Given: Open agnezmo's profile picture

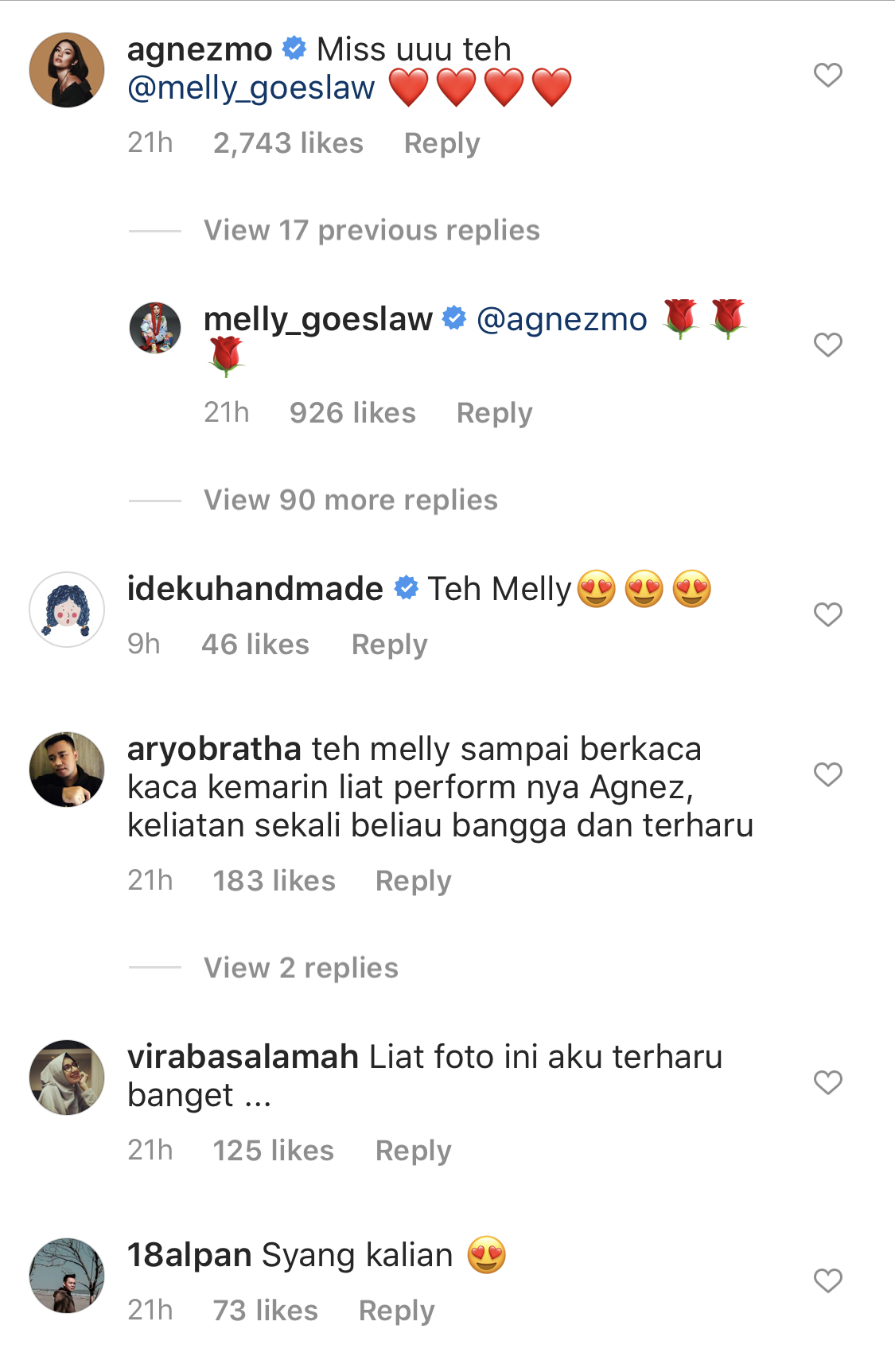Looking at the screenshot, I should click(x=67, y=70).
